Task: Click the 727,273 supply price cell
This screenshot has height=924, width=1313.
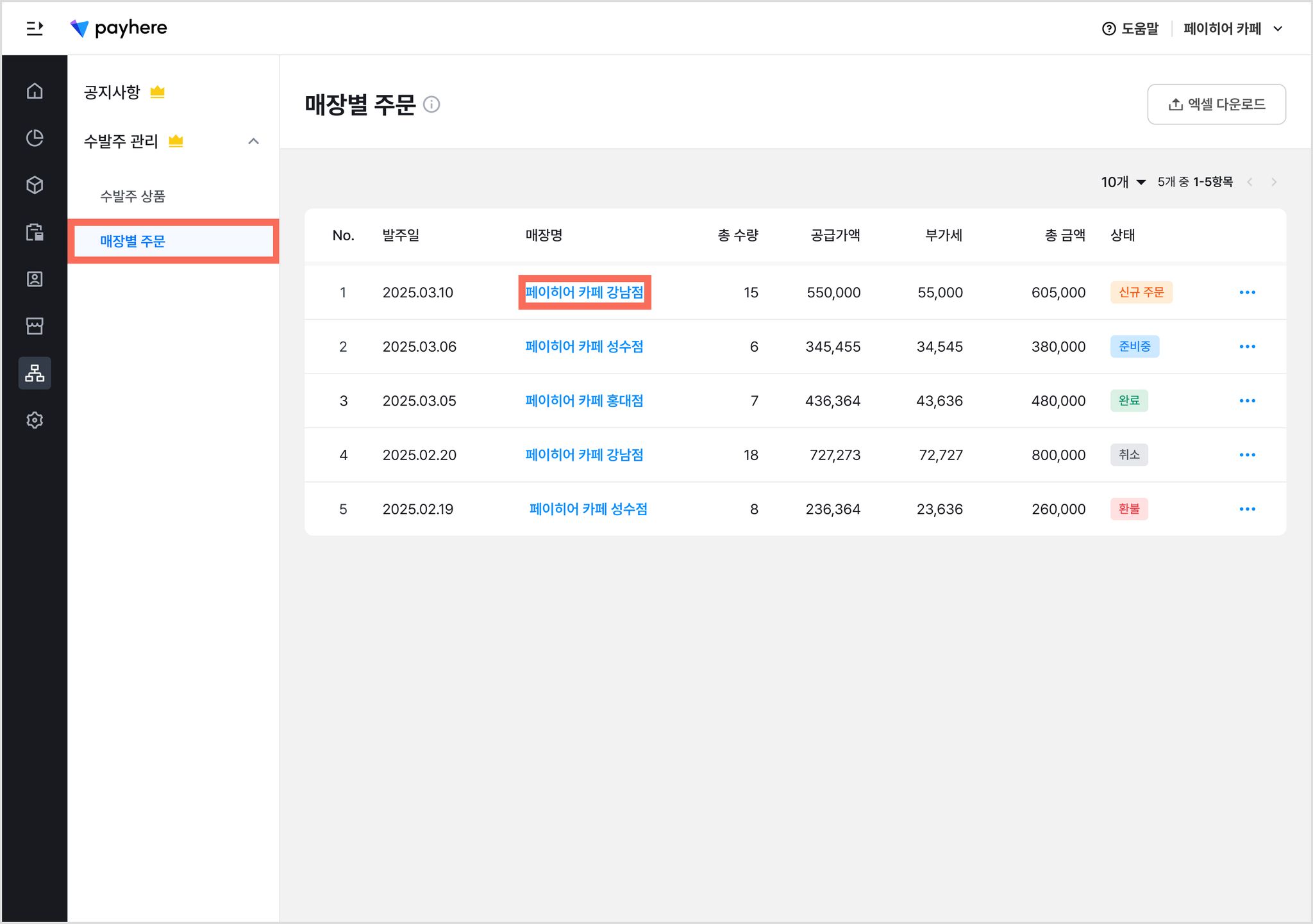Action: pyautogui.click(x=835, y=455)
